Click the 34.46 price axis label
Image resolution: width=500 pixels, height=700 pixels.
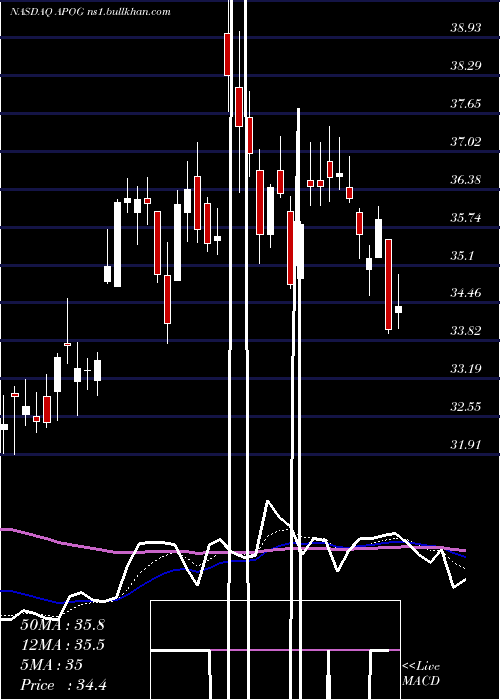tap(466, 293)
